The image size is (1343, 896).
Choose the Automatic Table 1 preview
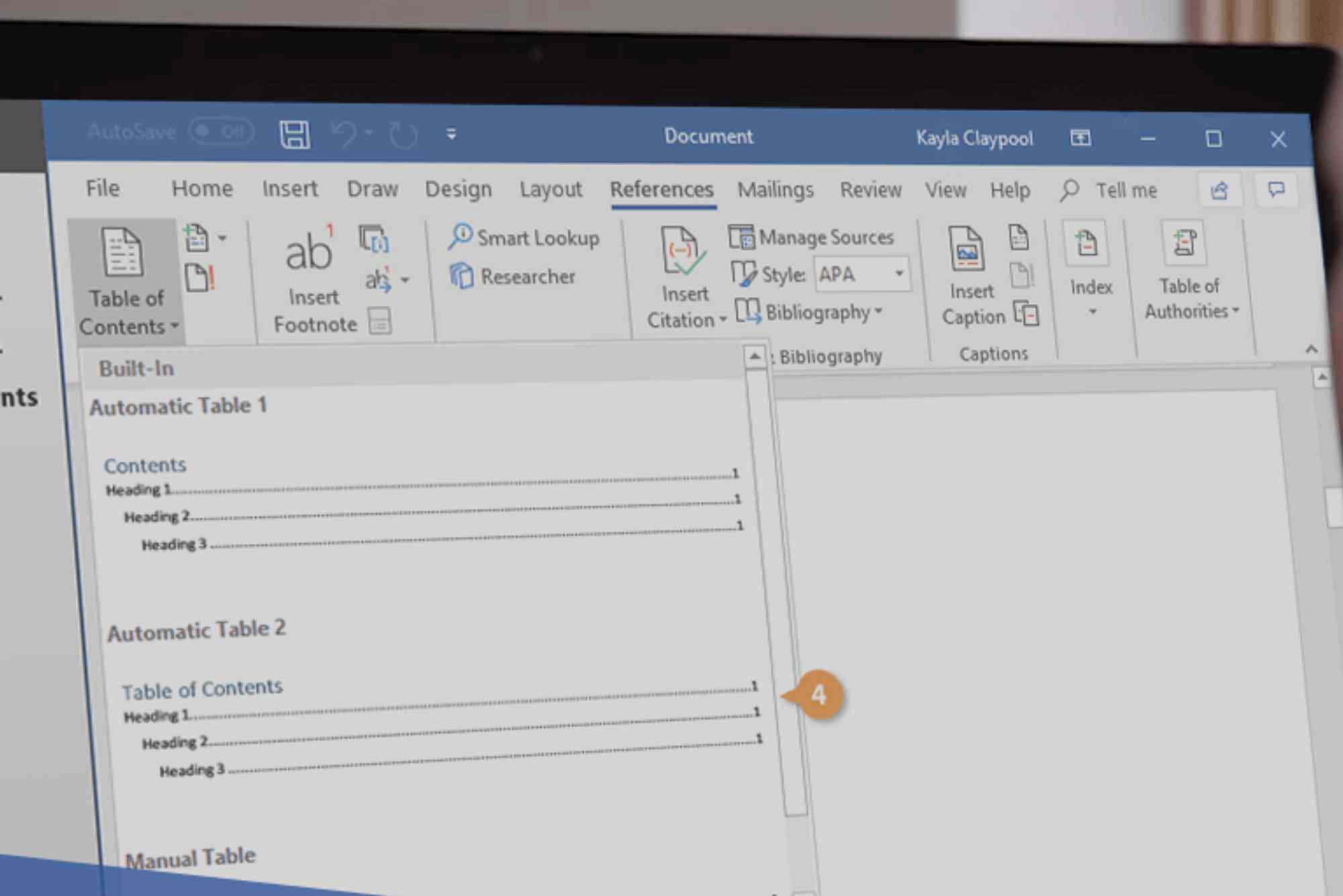point(422,500)
